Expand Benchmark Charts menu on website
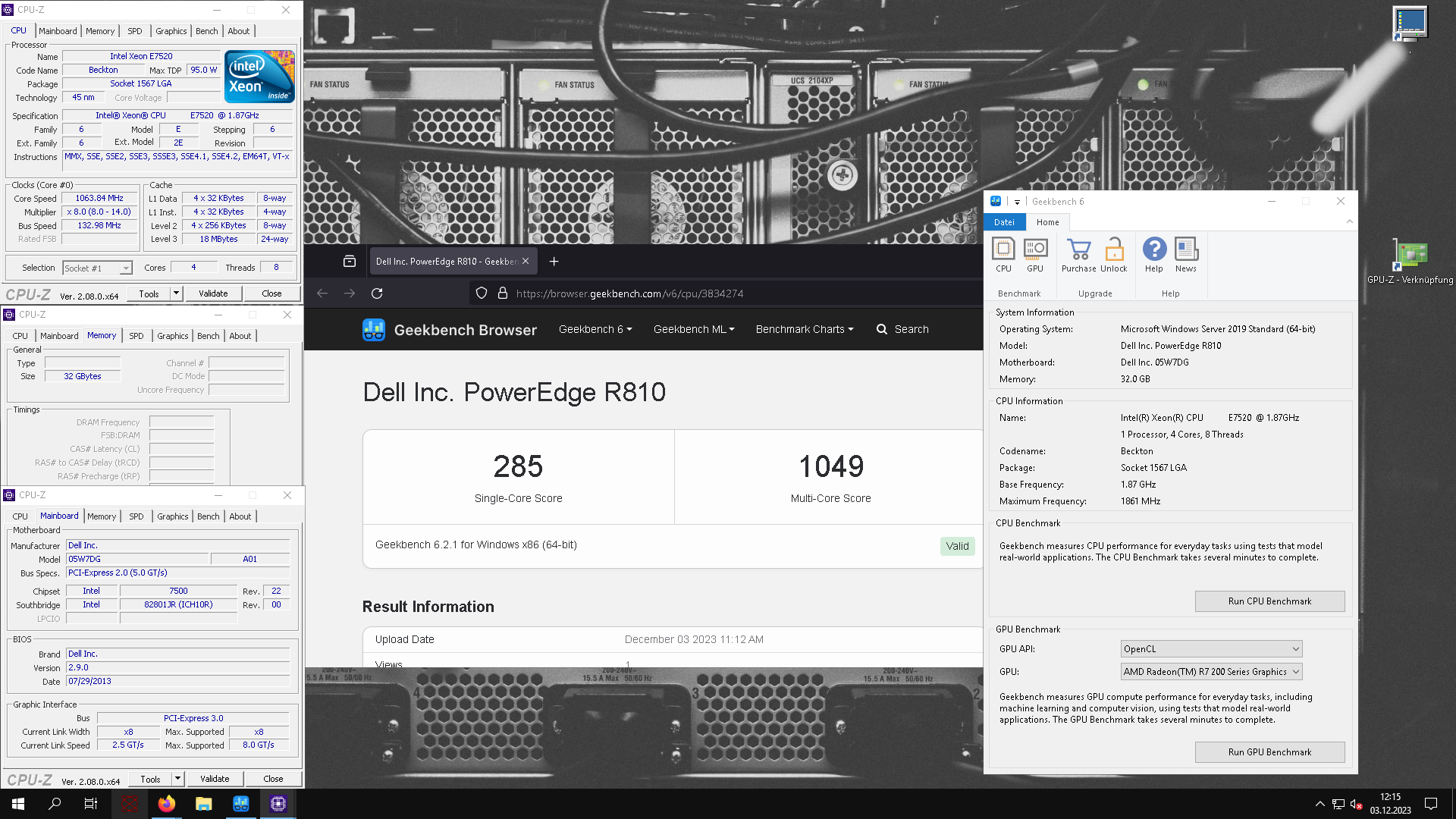 805,329
